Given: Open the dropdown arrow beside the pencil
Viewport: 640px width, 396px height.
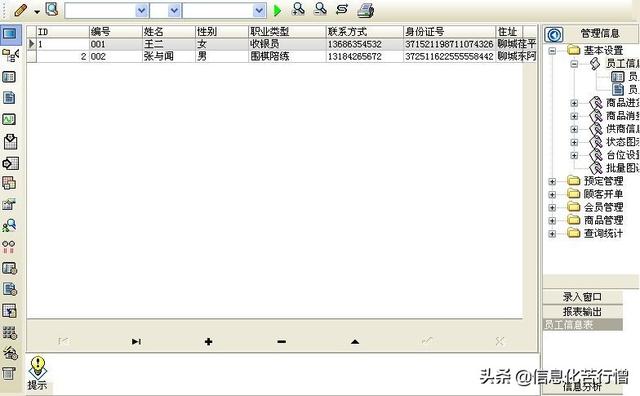Looking at the screenshot, I should click(37, 12).
